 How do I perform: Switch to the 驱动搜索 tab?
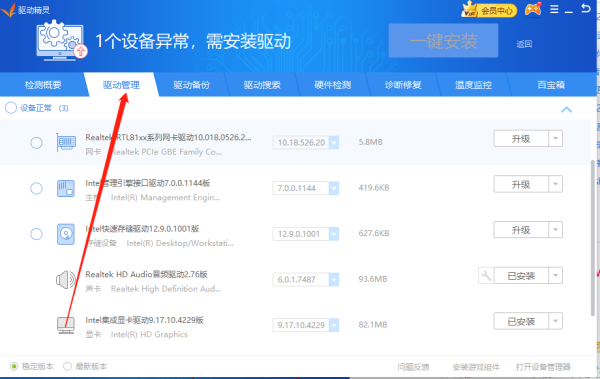pyautogui.click(x=262, y=85)
